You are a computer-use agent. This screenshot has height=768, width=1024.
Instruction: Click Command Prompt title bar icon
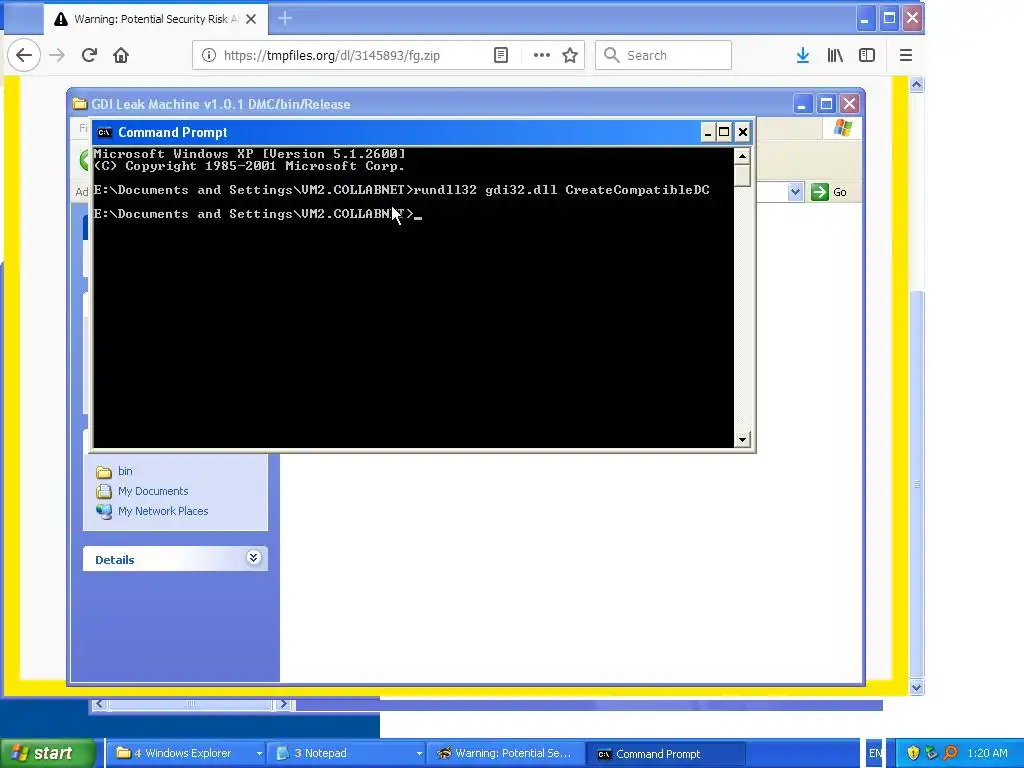point(104,133)
